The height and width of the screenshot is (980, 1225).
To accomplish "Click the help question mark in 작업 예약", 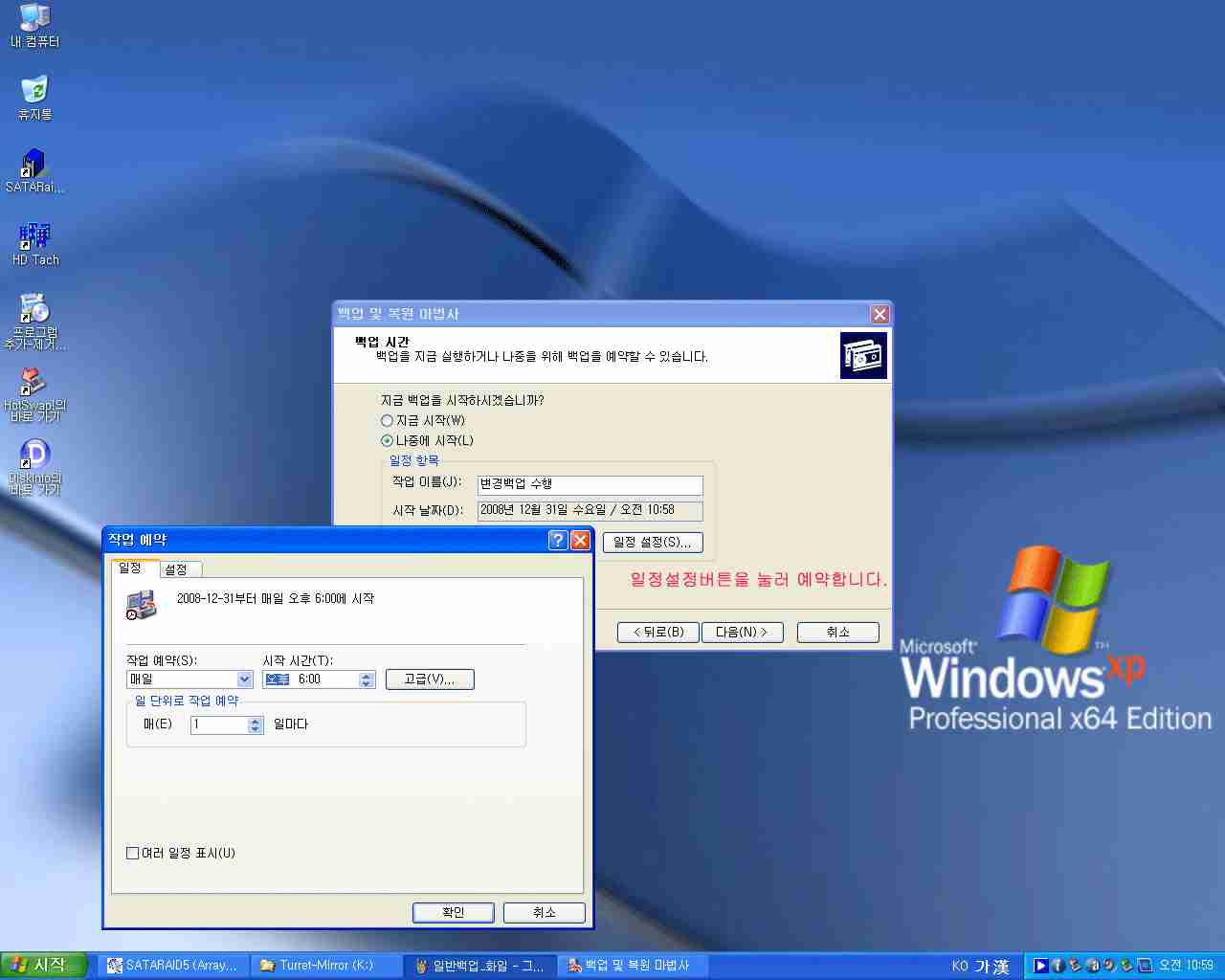I will 558,540.
